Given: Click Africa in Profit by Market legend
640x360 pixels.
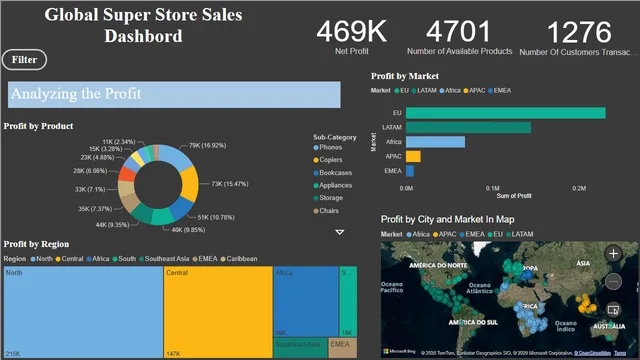Looking at the screenshot, I should tap(450, 91).
